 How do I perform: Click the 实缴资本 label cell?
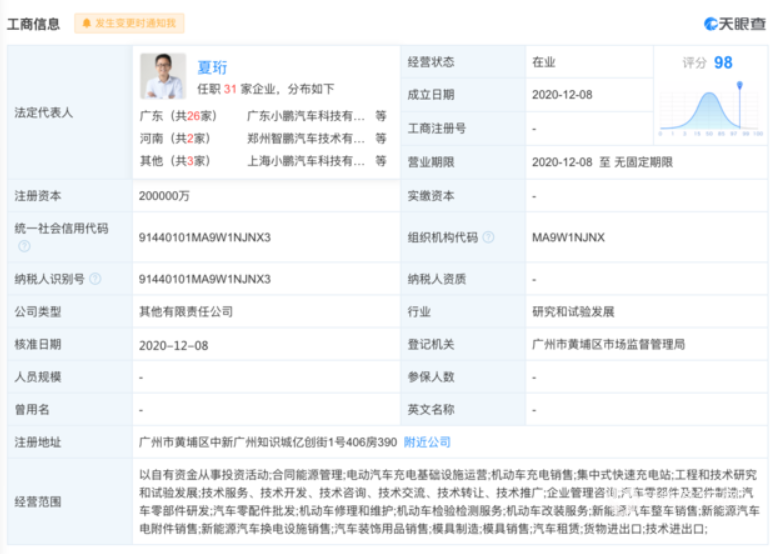pyautogui.click(x=463, y=196)
